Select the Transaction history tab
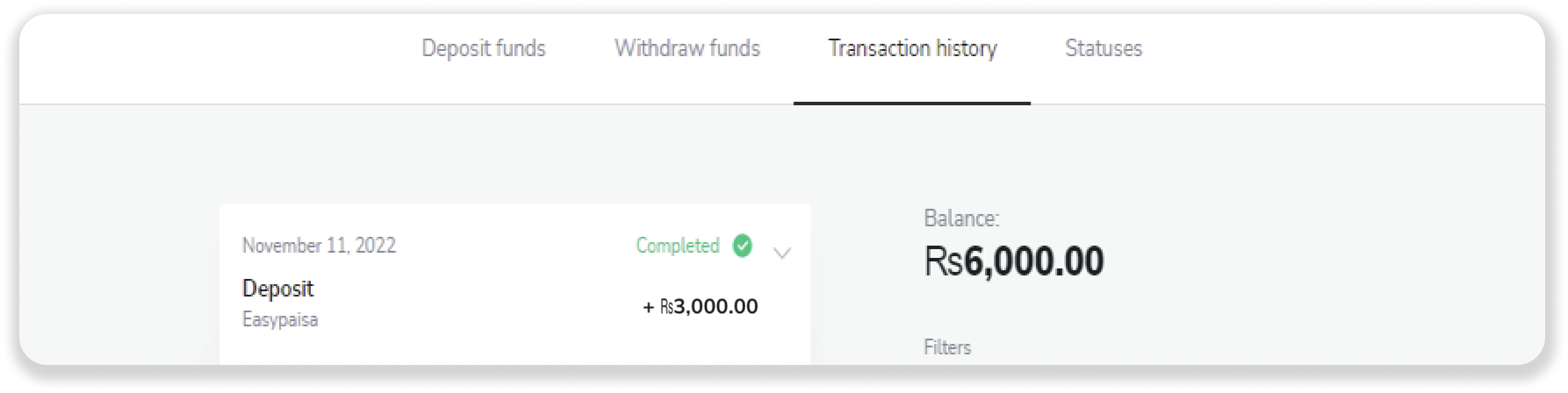The image size is (1568, 393). coord(912,48)
